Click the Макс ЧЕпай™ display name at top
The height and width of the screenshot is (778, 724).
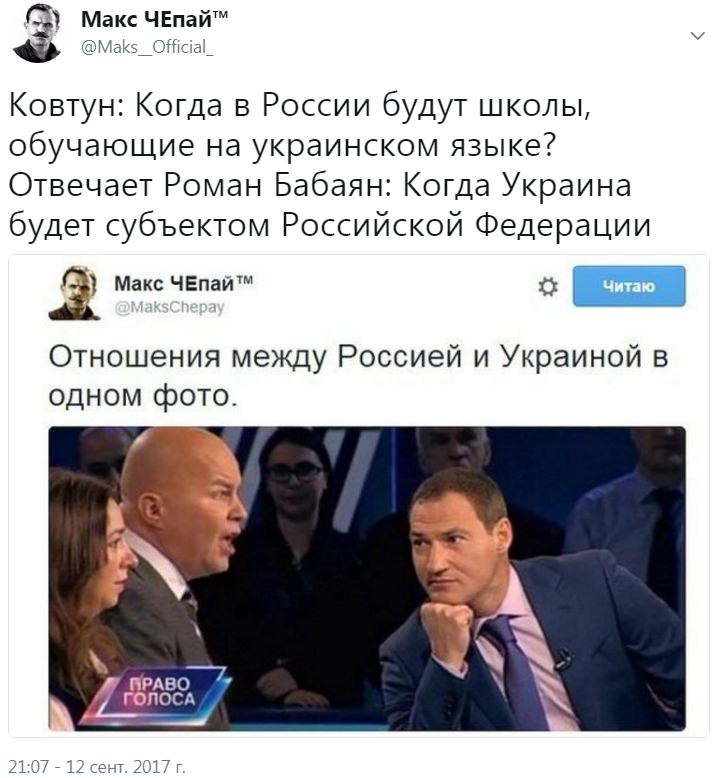(154, 20)
